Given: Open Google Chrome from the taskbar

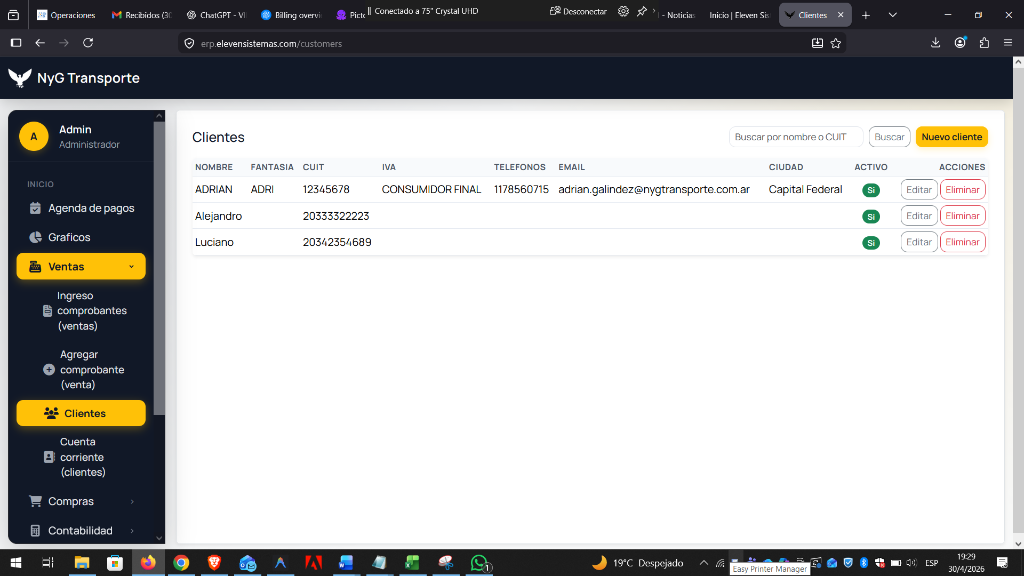Looking at the screenshot, I should coord(181,562).
